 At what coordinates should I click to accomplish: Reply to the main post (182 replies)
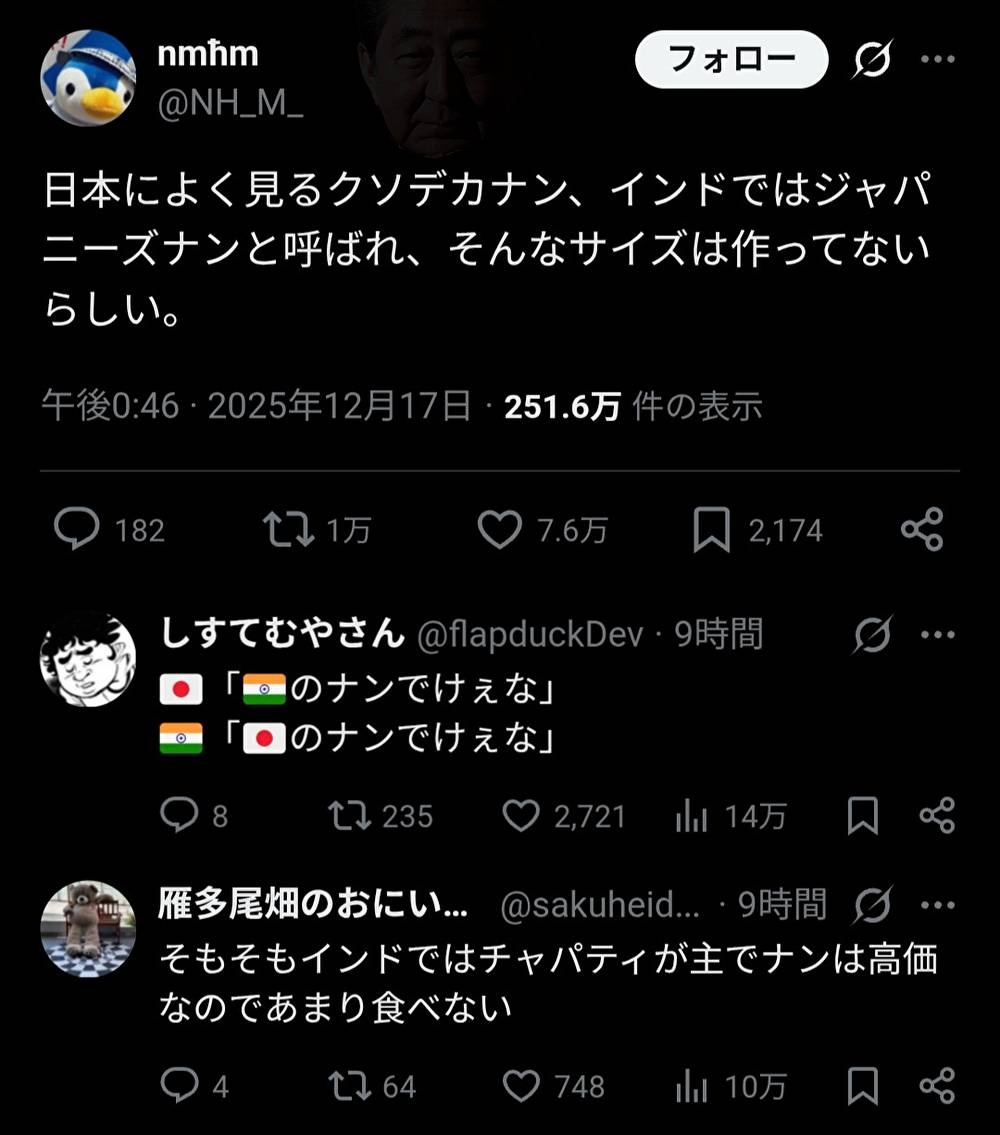pos(76,529)
